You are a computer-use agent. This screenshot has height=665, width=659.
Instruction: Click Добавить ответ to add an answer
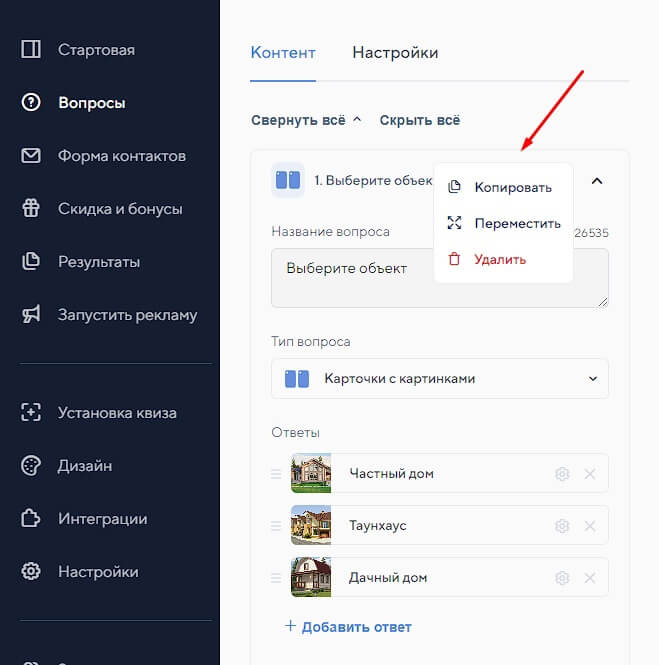[x=348, y=626]
